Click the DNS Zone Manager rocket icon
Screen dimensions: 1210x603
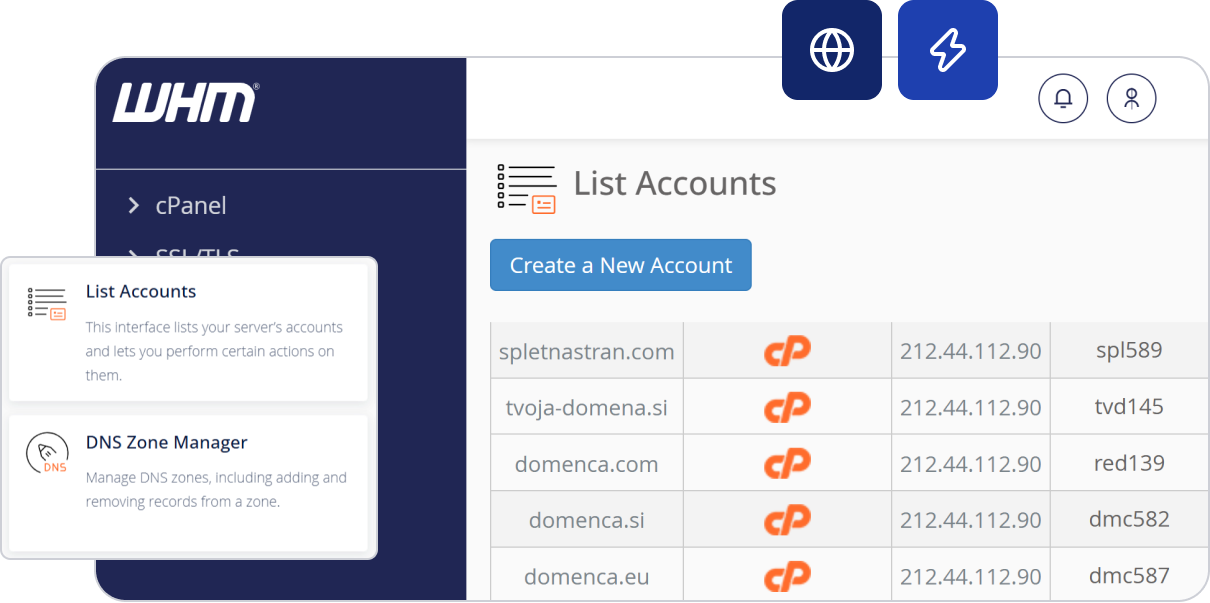[47, 454]
